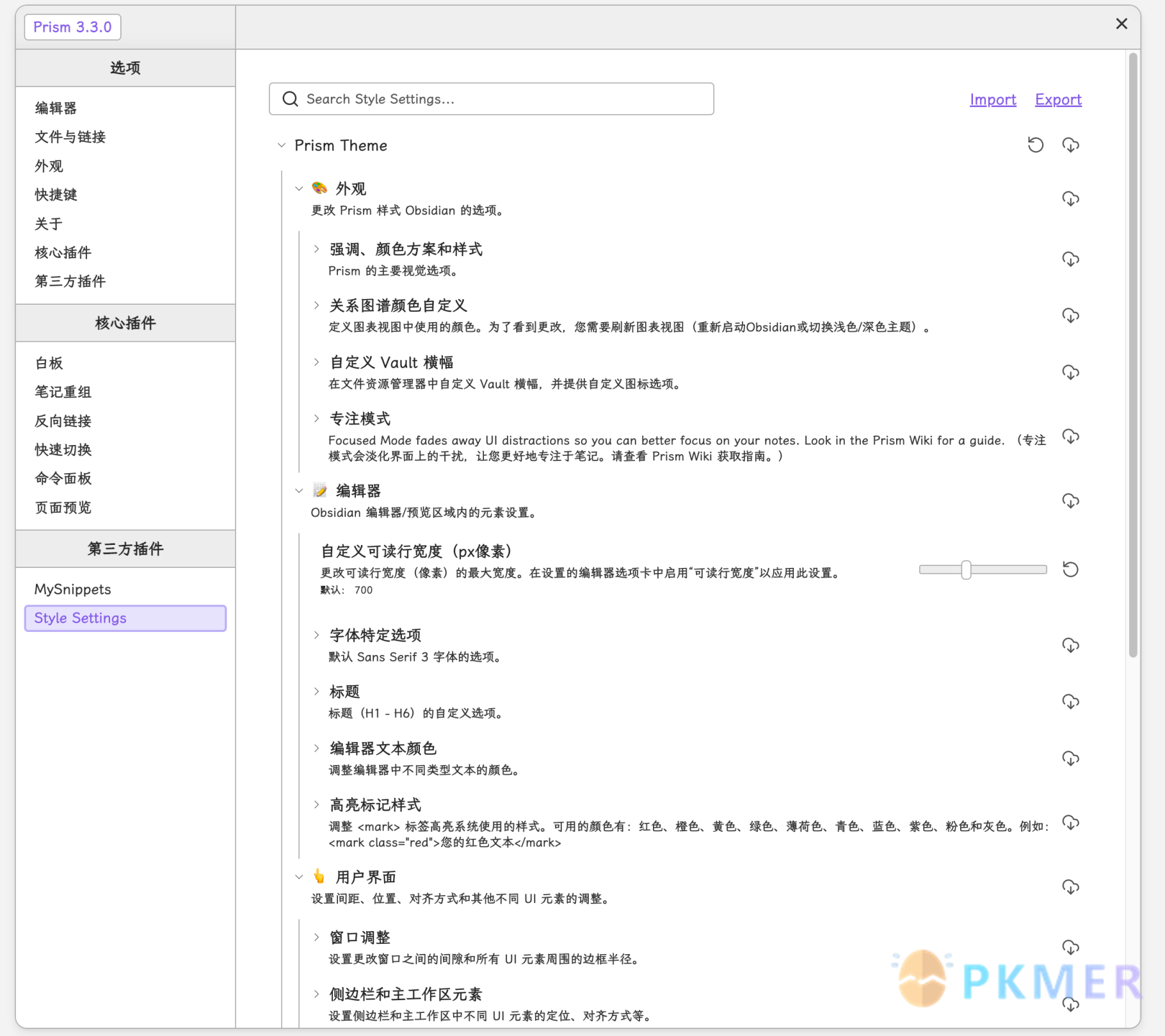Collapse the Prism Theme section
The width and height of the screenshot is (1165, 1036).
click(x=282, y=145)
